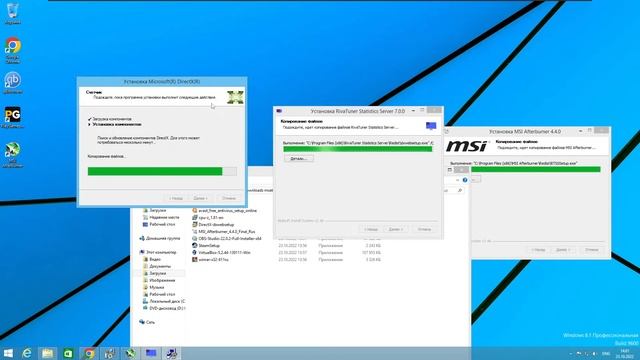Select the cpu-z_1.81-en file
The image size is (640, 360).
(x=208, y=218)
